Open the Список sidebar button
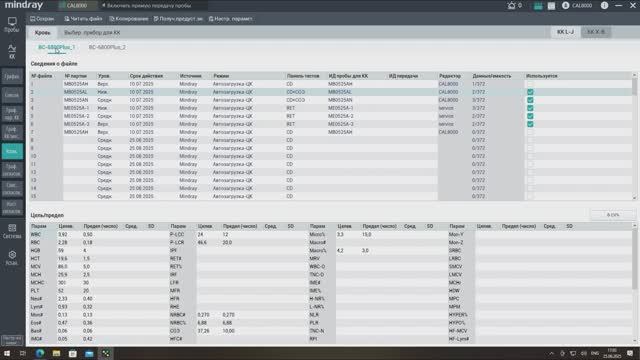 [x=12, y=95]
